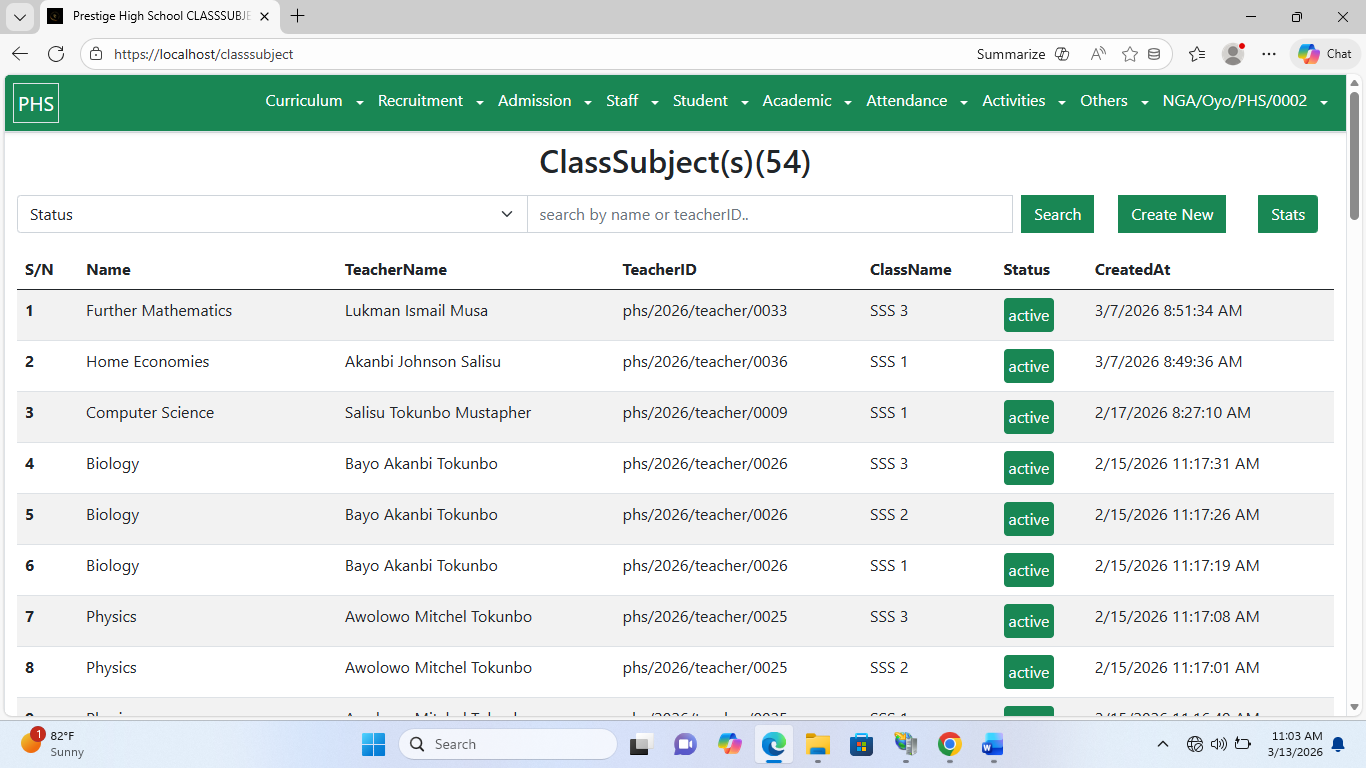Click the browser back arrow
Viewport: 1366px width, 768px height.
coord(20,54)
